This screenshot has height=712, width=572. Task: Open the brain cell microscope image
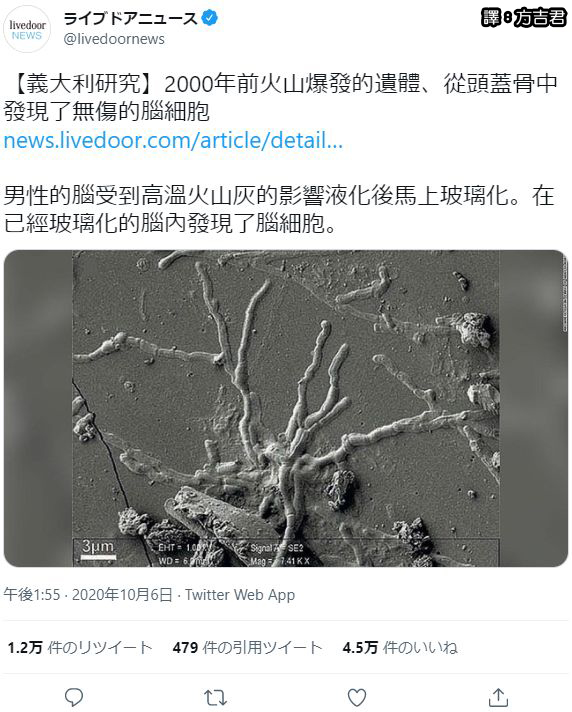pyautogui.click(x=286, y=408)
